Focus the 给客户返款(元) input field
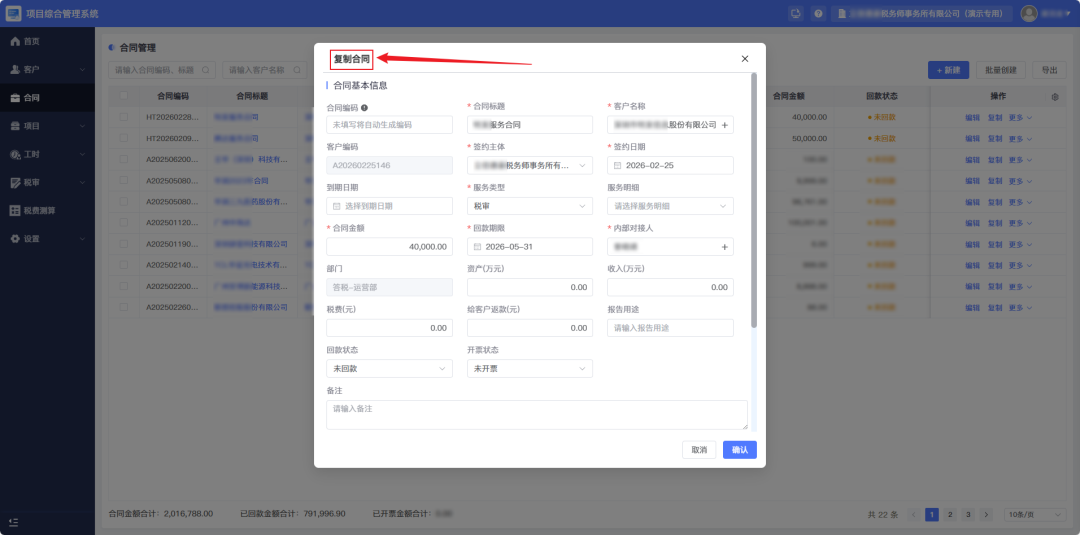The width and height of the screenshot is (1080, 535). pyautogui.click(x=530, y=328)
